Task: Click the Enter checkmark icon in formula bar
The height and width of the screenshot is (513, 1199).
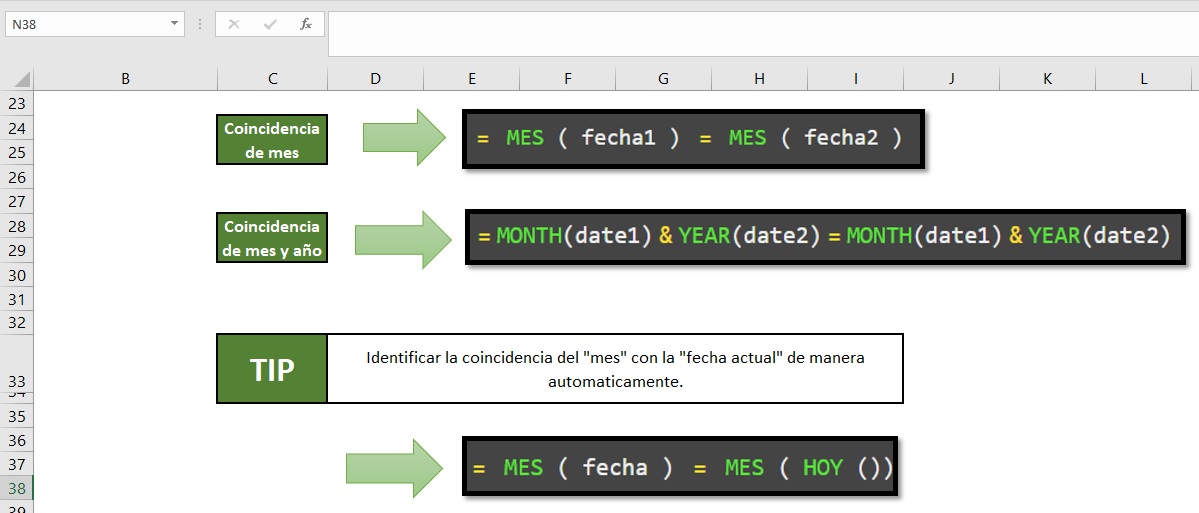Action: [270, 24]
